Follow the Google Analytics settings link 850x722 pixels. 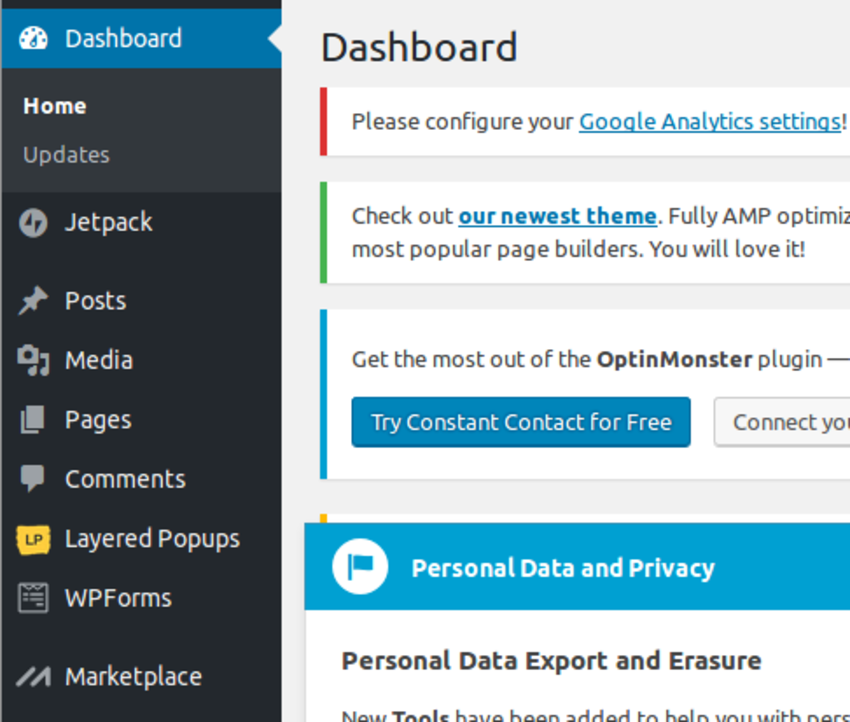click(x=710, y=121)
